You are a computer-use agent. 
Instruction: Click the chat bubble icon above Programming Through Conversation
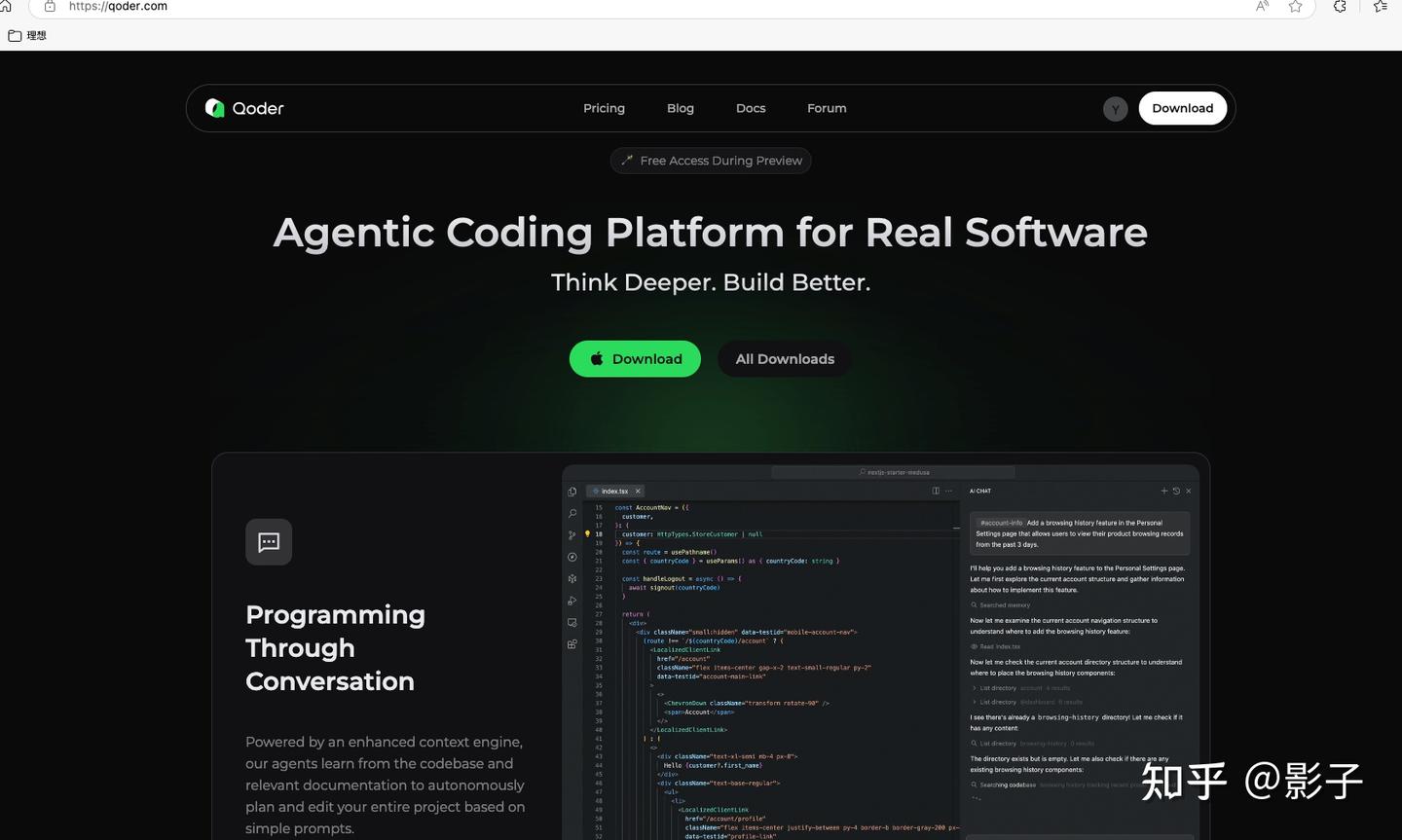(269, 542)
